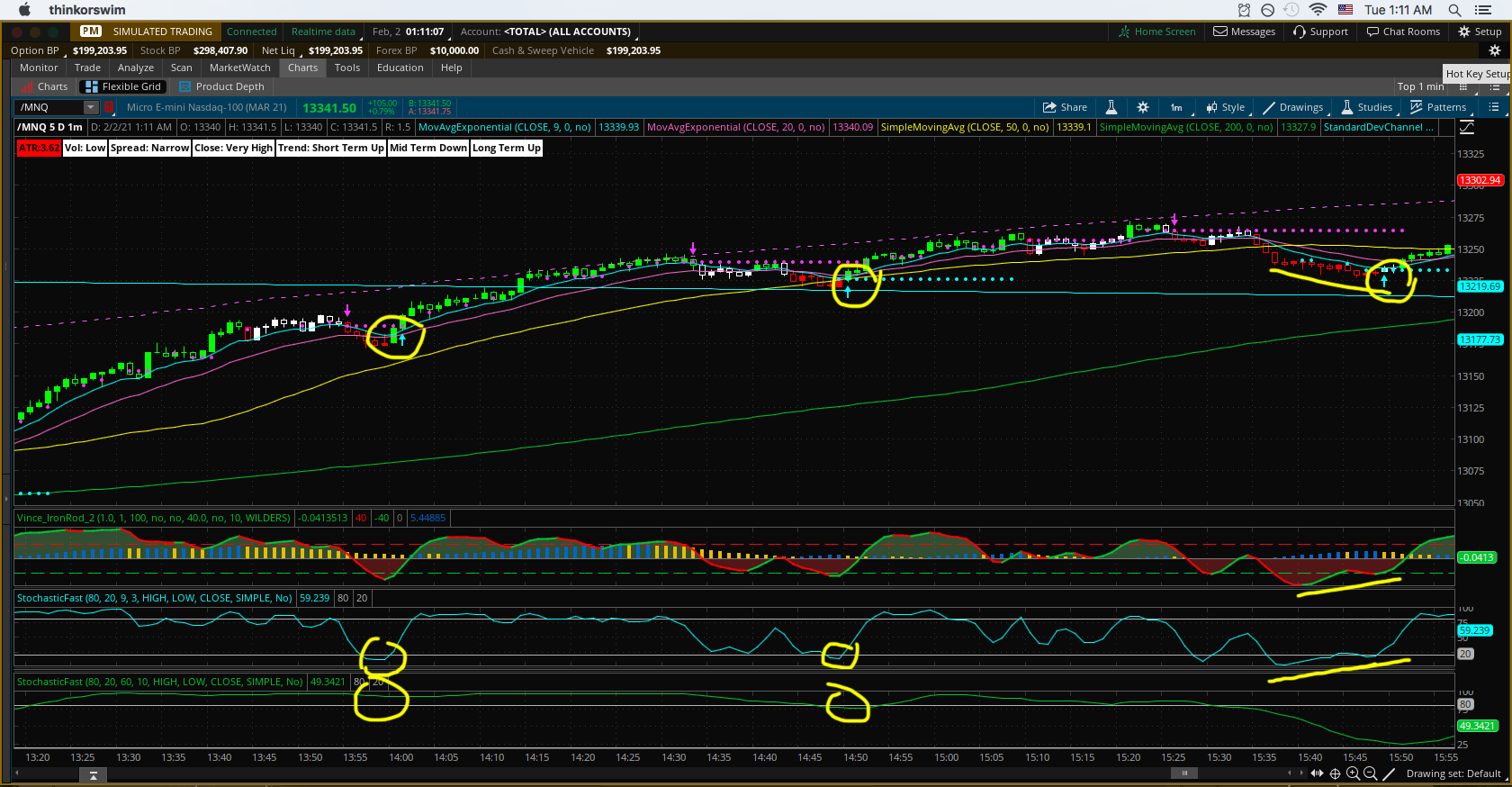Click the Chat Rooms button
Image resolution: width=1512 pixels, height=787 pixels.
(x=1403, y=32)
